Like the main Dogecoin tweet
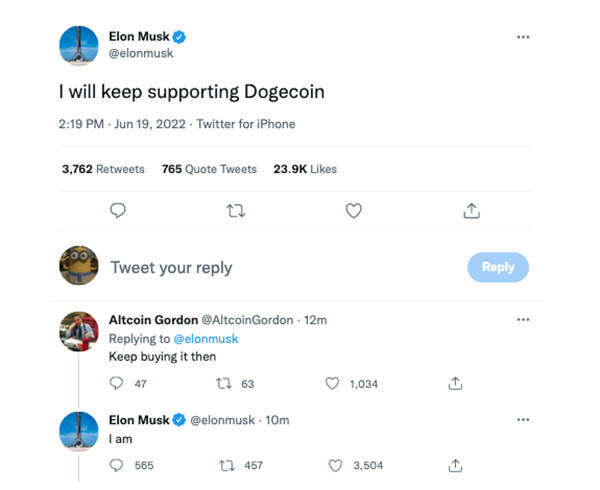600x490 pixels. click(x=353, y=211)
